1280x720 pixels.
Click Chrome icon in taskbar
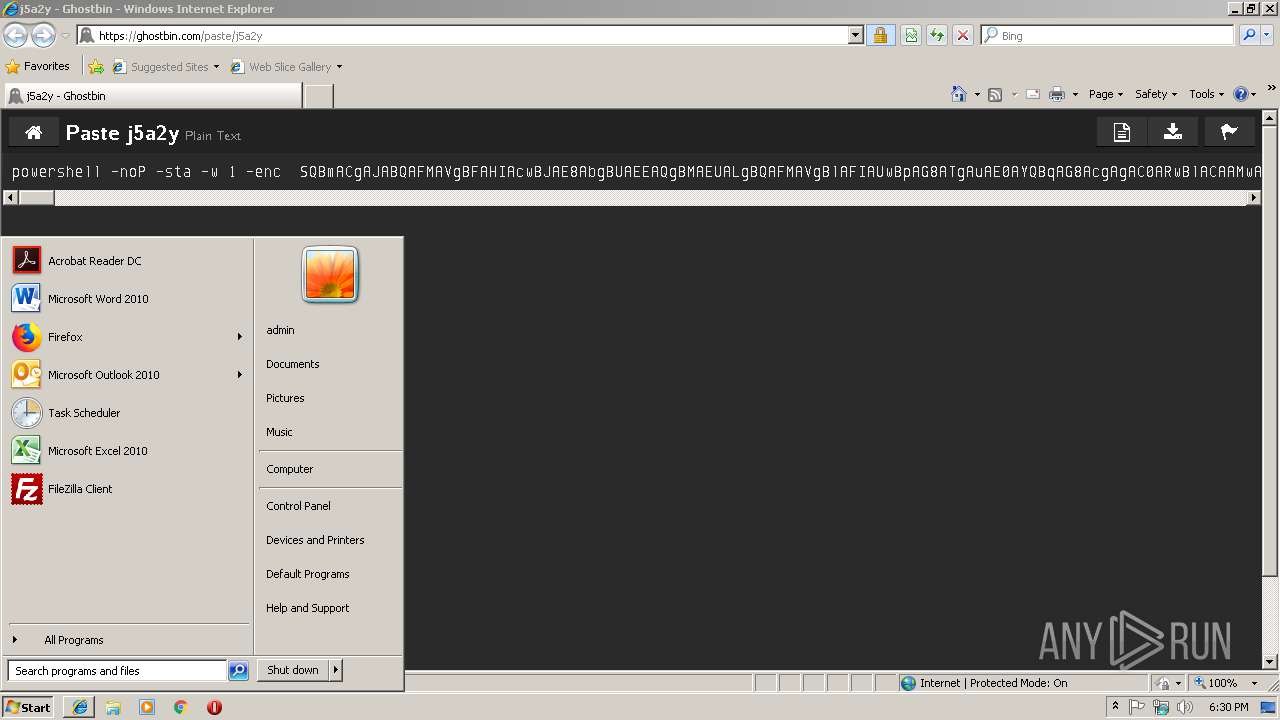click(x=180, y=707)
